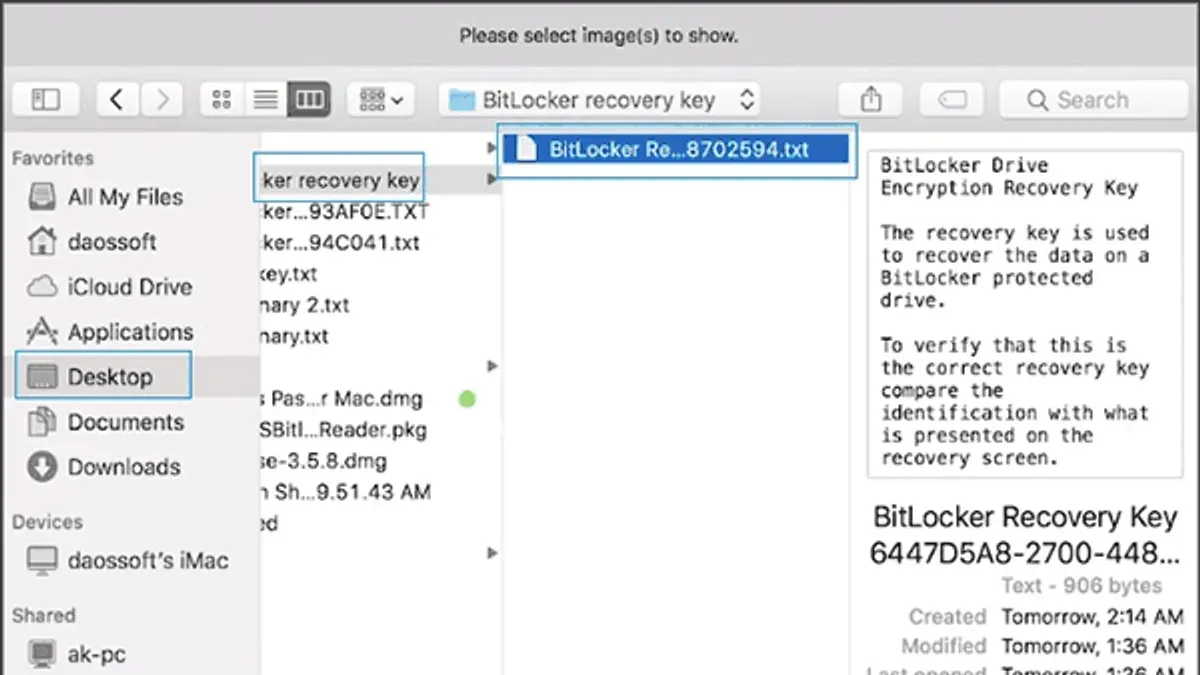
Task: Click the Edit Tags toolbar button
Action: (951, 99)
